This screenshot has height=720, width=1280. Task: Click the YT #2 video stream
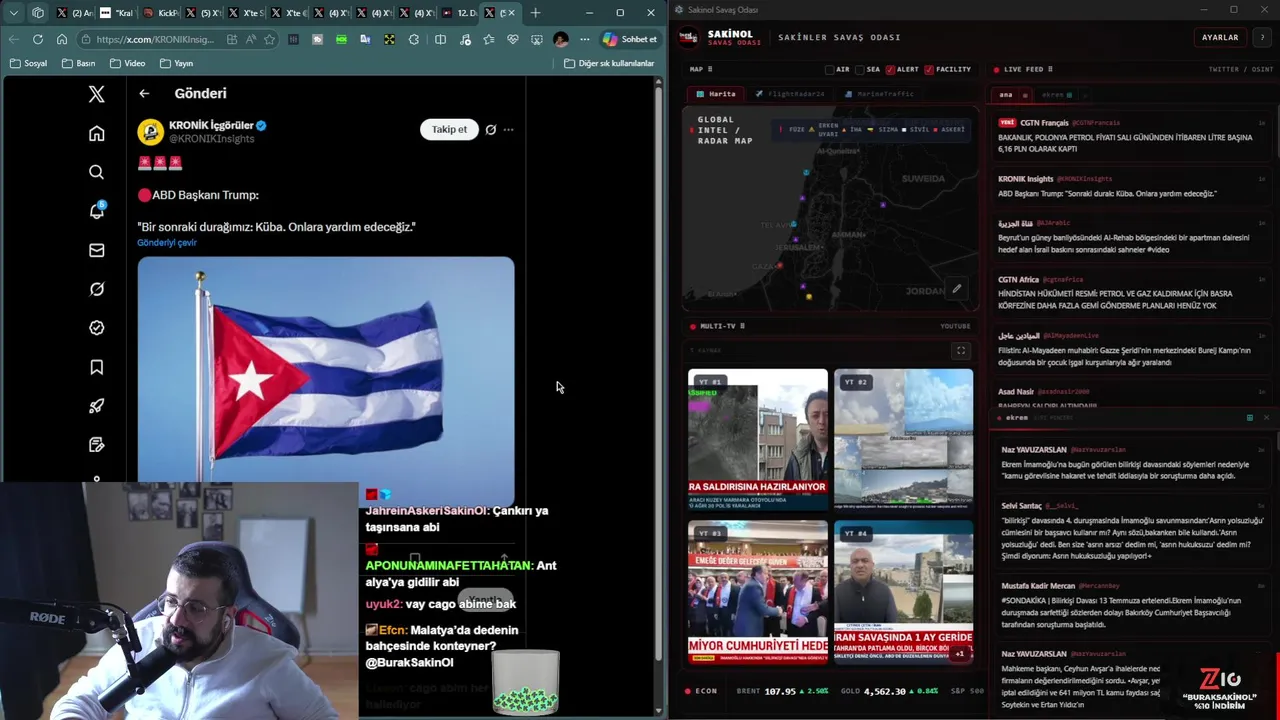point(903,439)
